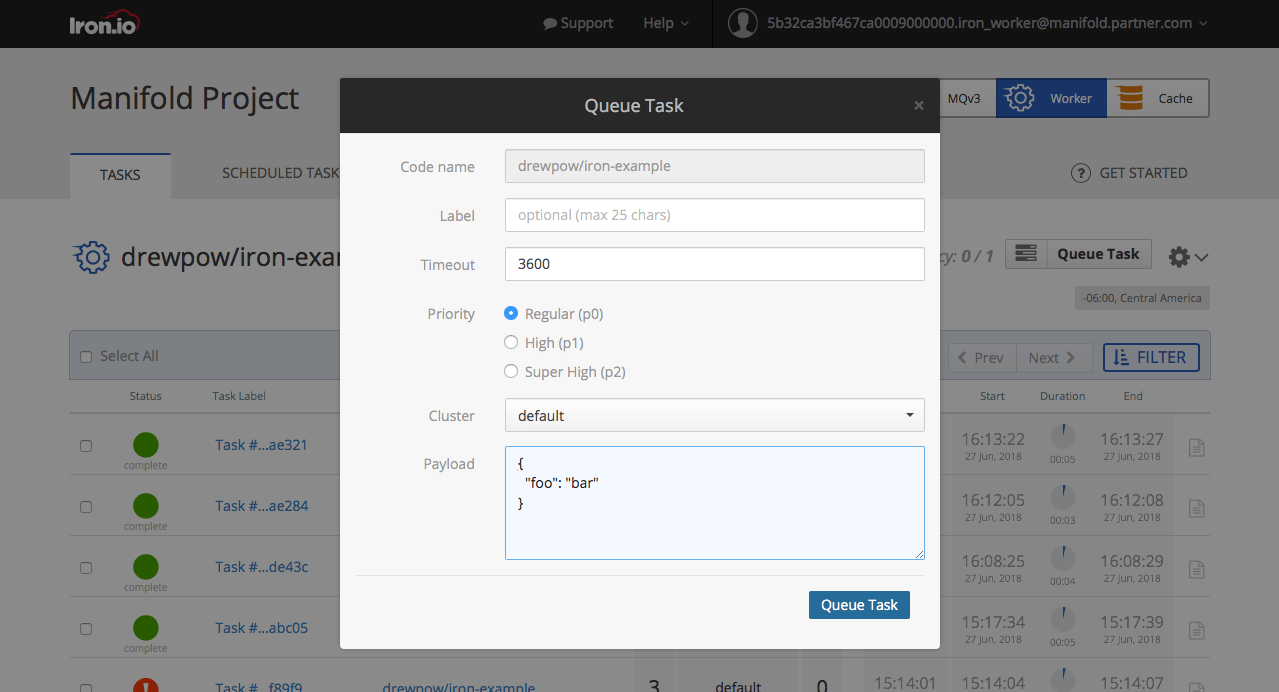Click the Worker gear icon
This screenshot has height=692, width=1279.
(1019, 98)
